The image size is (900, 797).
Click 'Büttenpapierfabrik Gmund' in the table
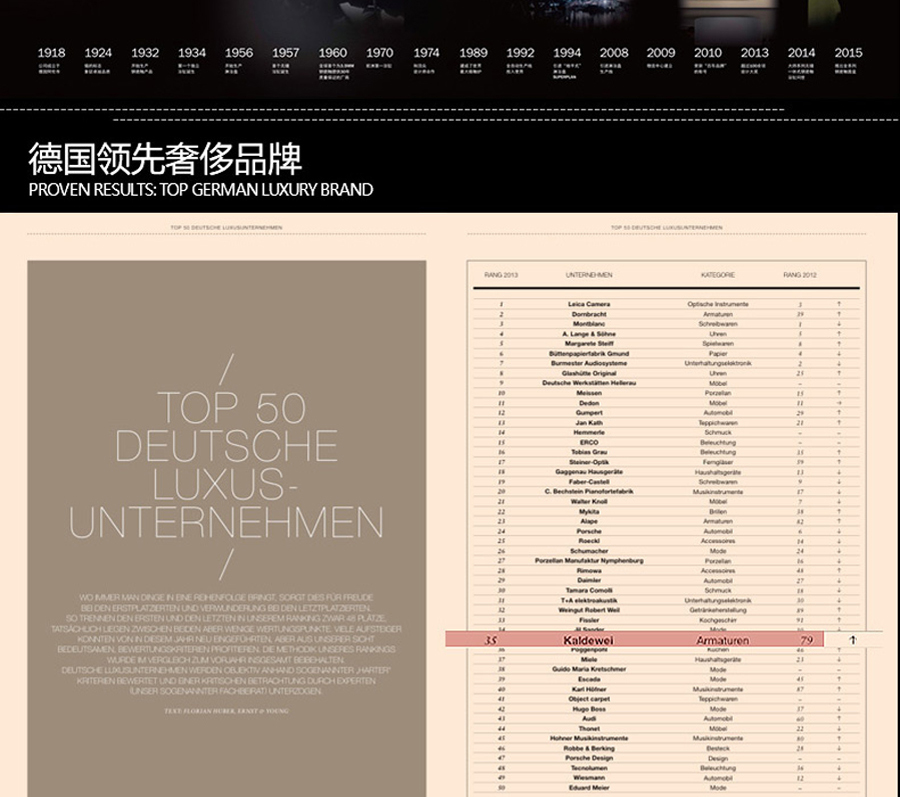coord(589,354)
